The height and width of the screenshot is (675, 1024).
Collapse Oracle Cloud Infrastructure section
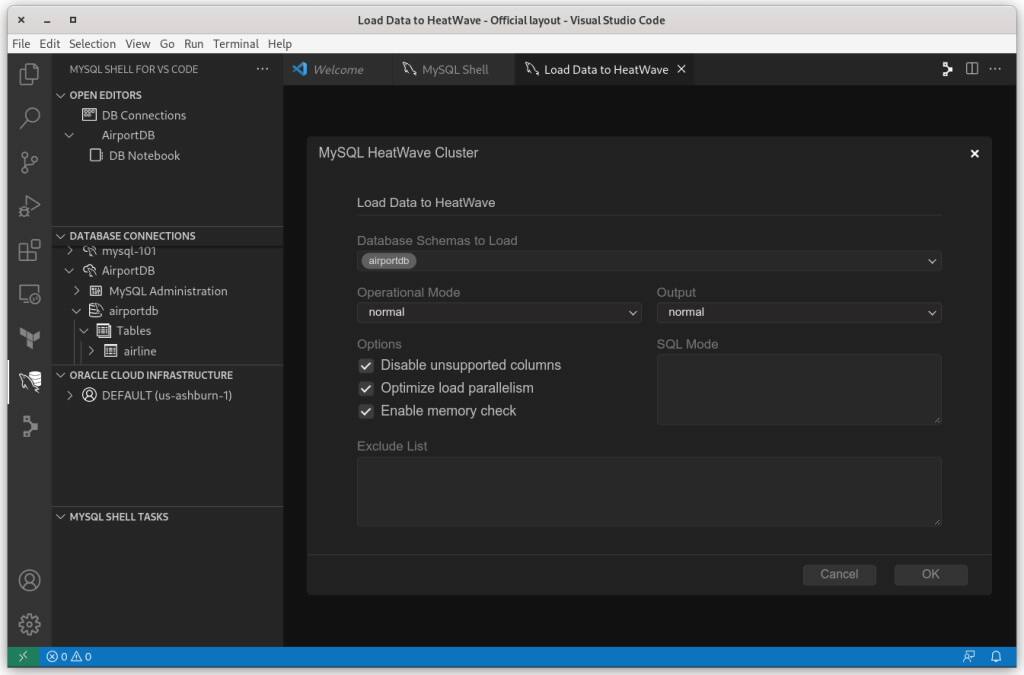click(x=61, y=375)
